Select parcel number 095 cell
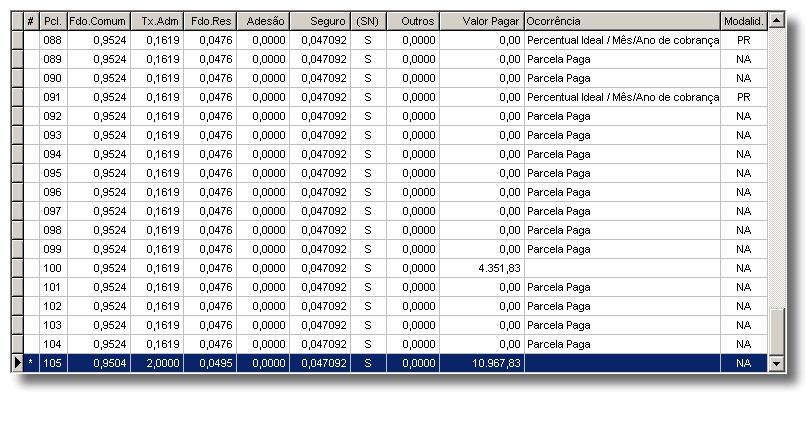This screenshot has width=807, height=424. (x=53, y=173)
